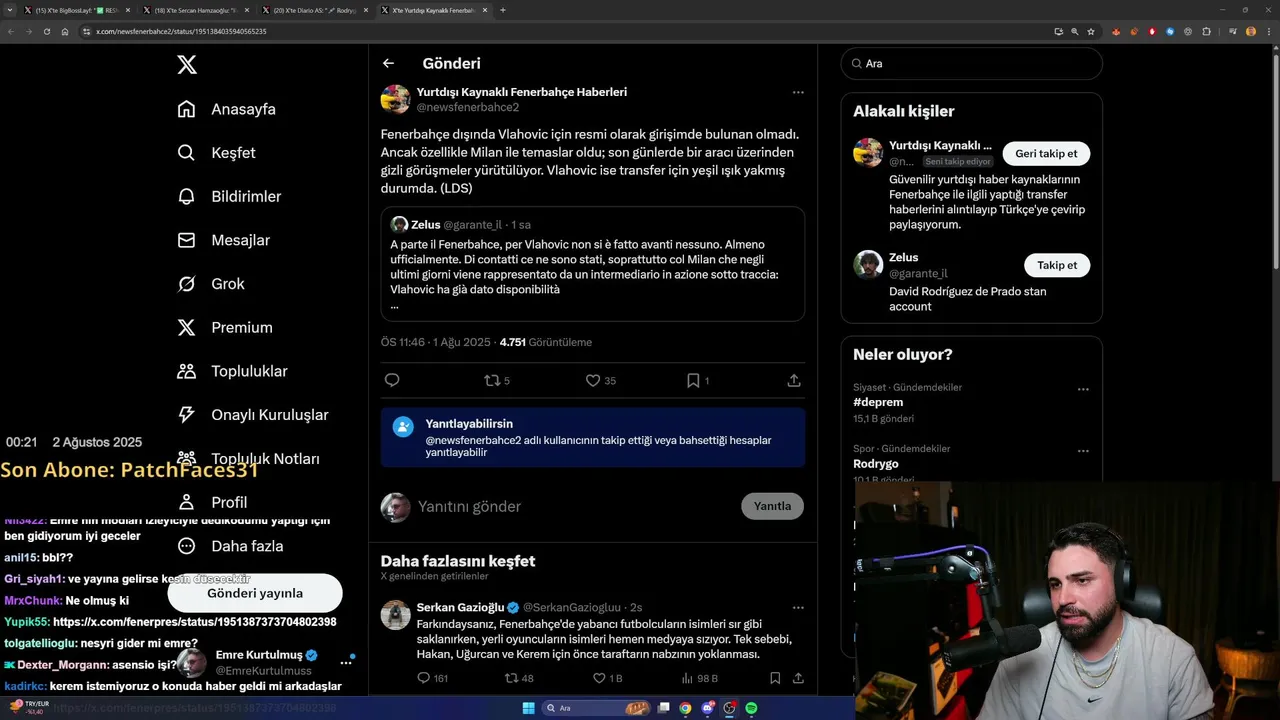The height and width of the screenshot is (720, 1280).
Task: Expand the Daha fazla menu
Action: pyautogui.click(x=231, y=546)
